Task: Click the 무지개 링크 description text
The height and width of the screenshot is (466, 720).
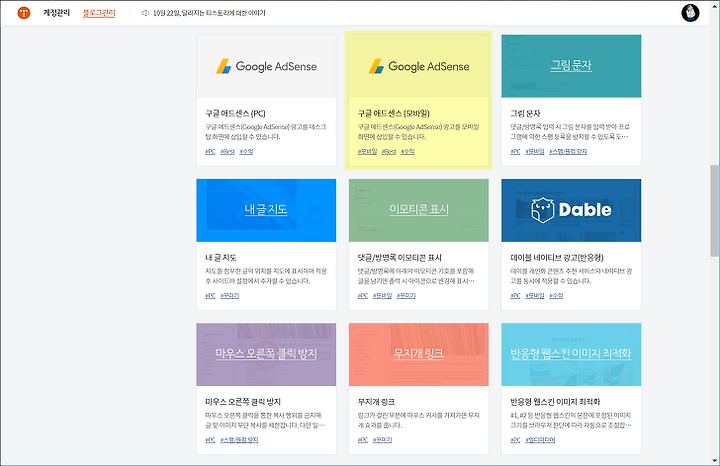Action: (x=419, y=420)
